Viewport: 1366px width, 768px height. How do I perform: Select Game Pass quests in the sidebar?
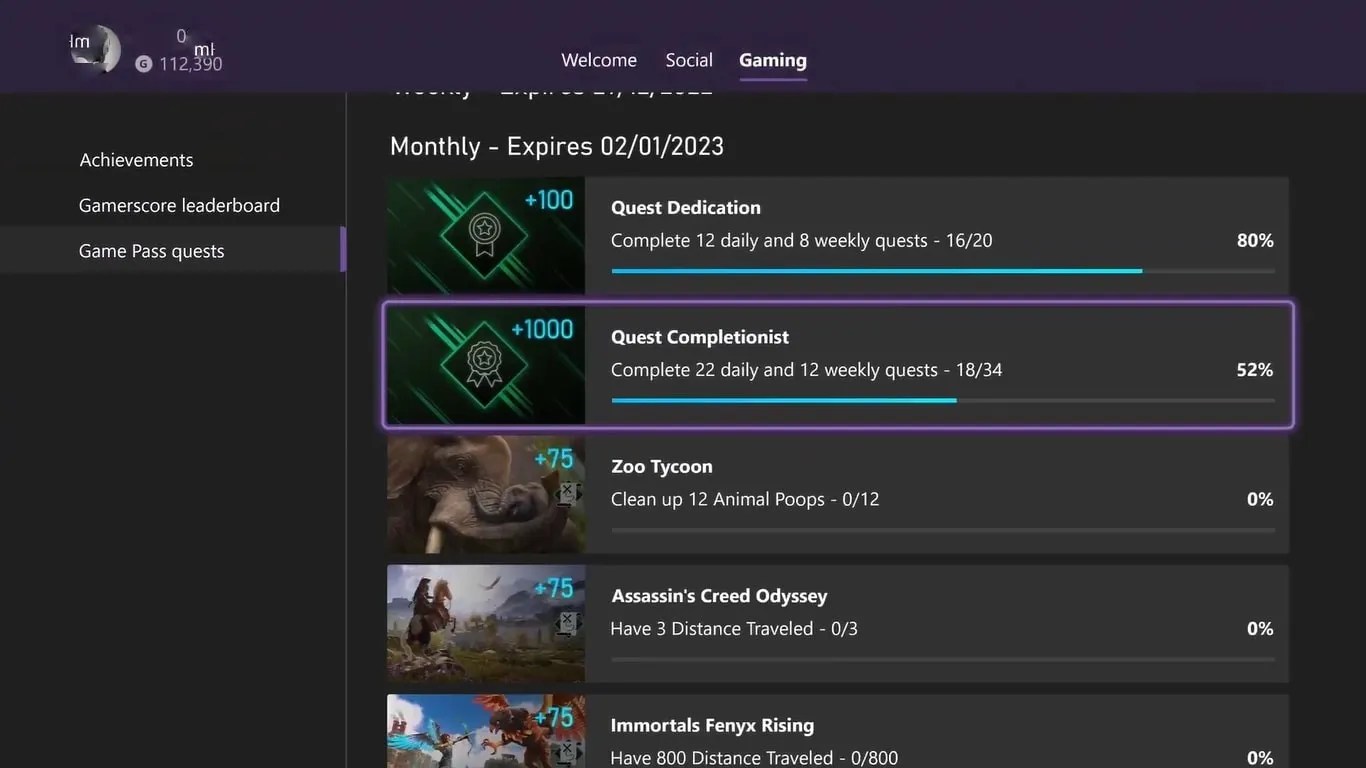pos(151,250)
